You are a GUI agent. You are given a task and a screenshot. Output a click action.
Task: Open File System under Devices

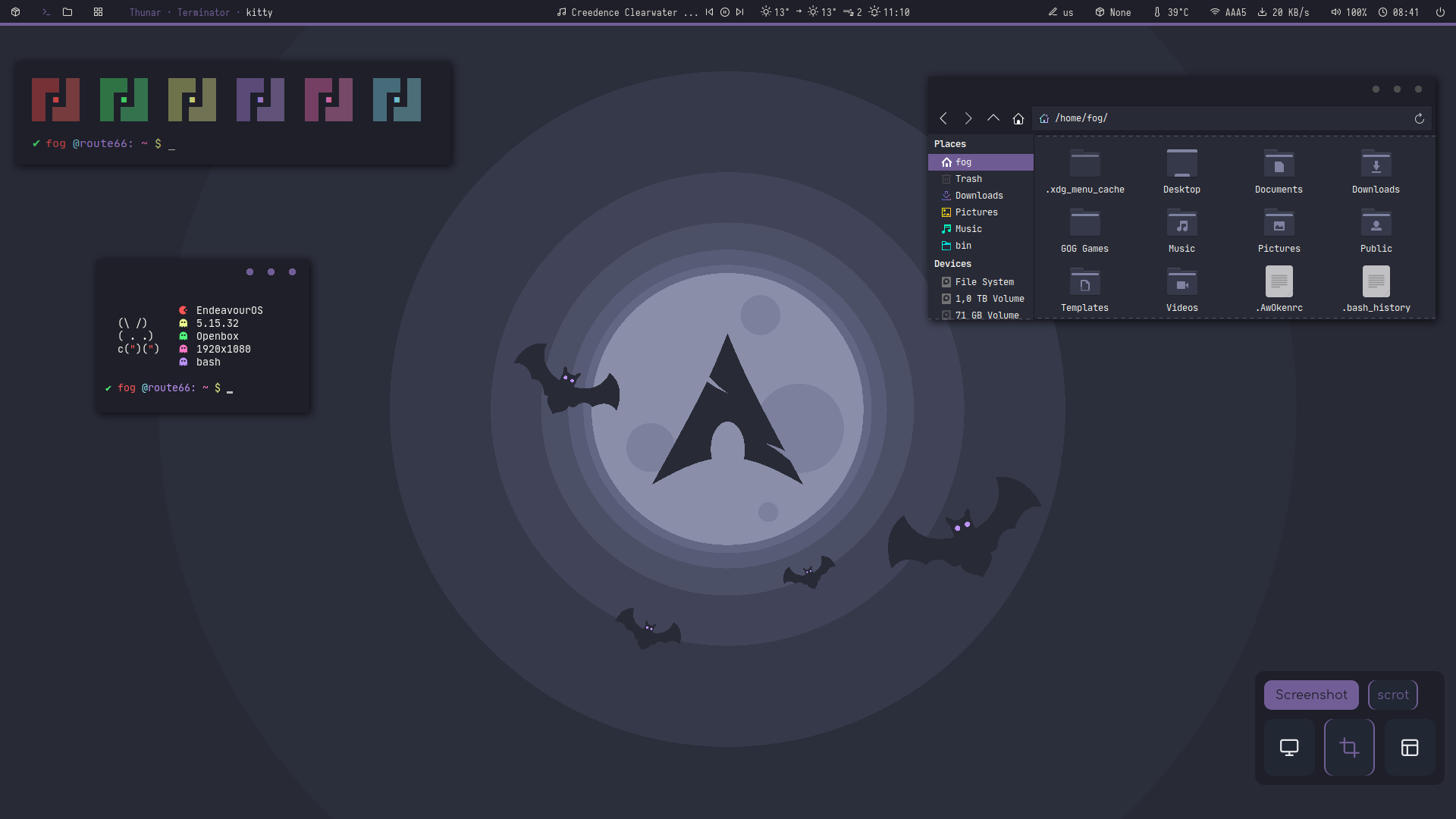[x=981, y=282]
